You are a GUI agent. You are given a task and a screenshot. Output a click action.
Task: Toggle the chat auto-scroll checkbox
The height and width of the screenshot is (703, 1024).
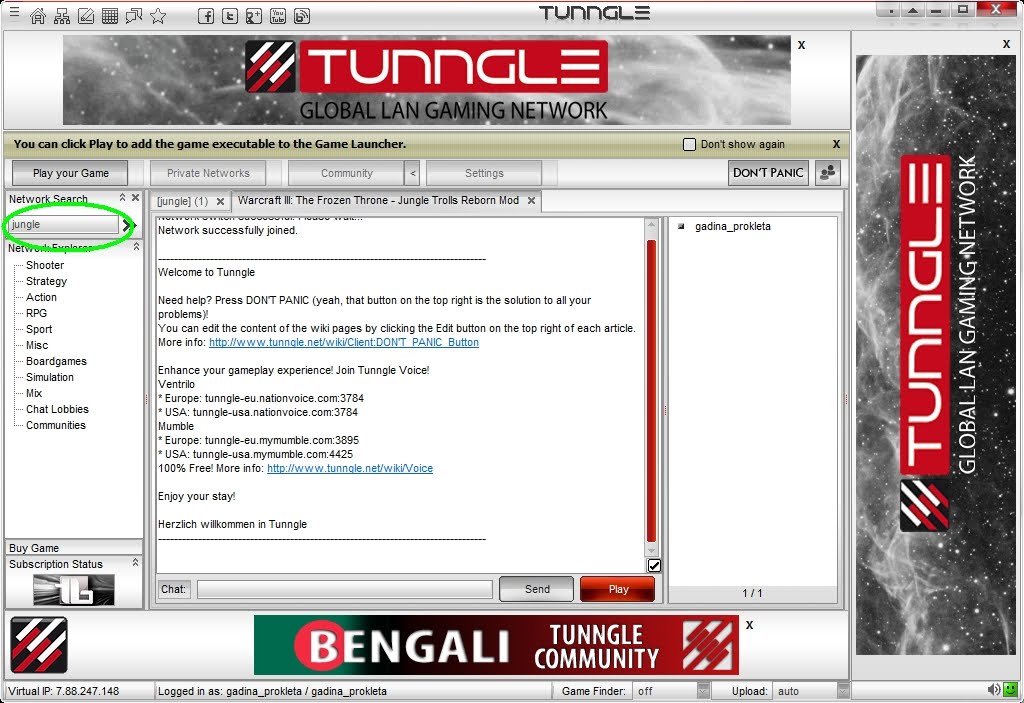(654, 566)
